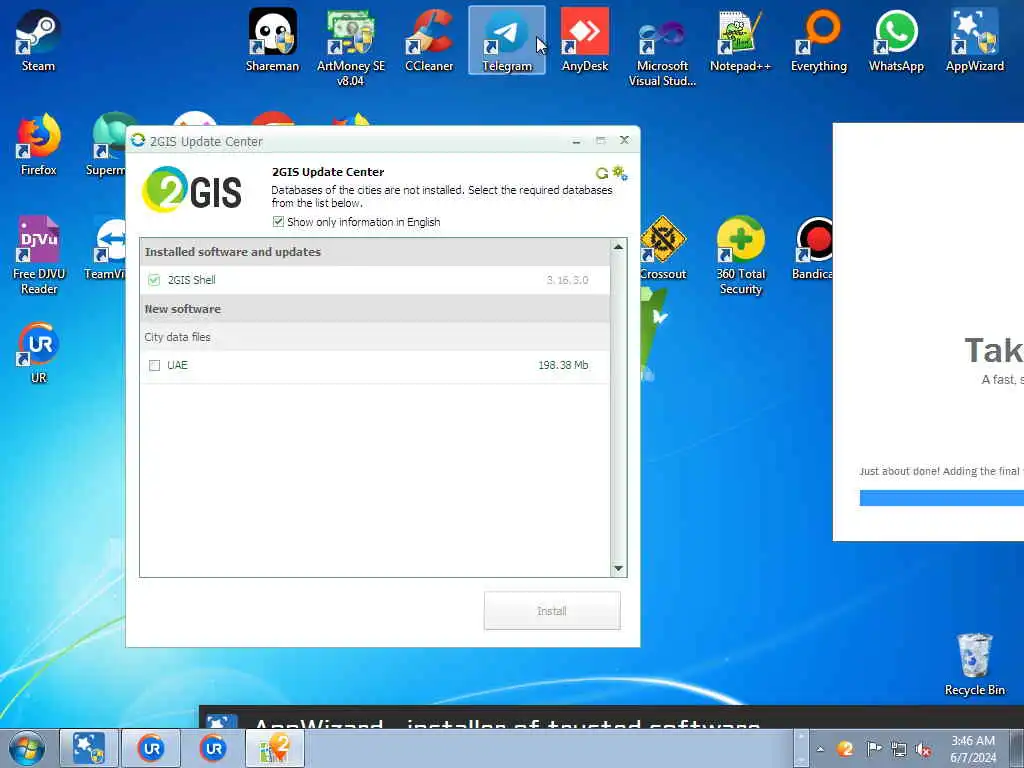The height and width of the screenshot is (768, 1024).
Task: Open the UR browser desktop shortcut
Action: (x=38, y=353)
